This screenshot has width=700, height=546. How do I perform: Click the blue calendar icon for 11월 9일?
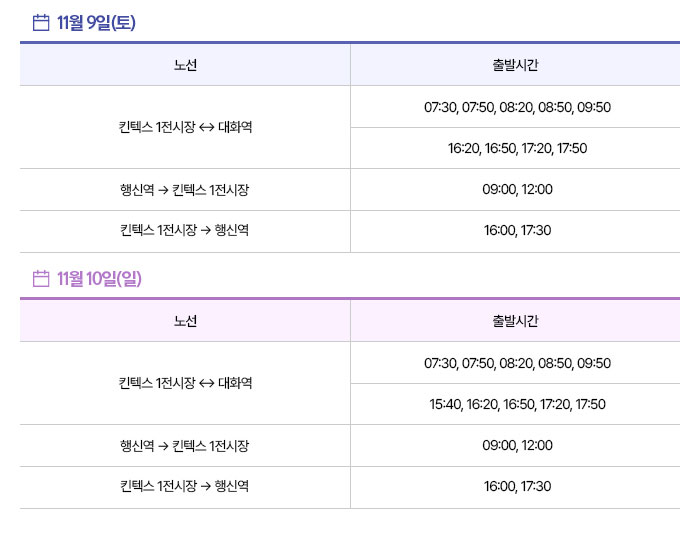point(41,22)
